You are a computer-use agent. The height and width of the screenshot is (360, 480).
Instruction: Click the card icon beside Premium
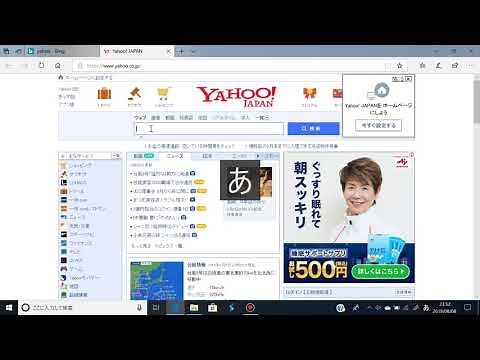point(337,94)
